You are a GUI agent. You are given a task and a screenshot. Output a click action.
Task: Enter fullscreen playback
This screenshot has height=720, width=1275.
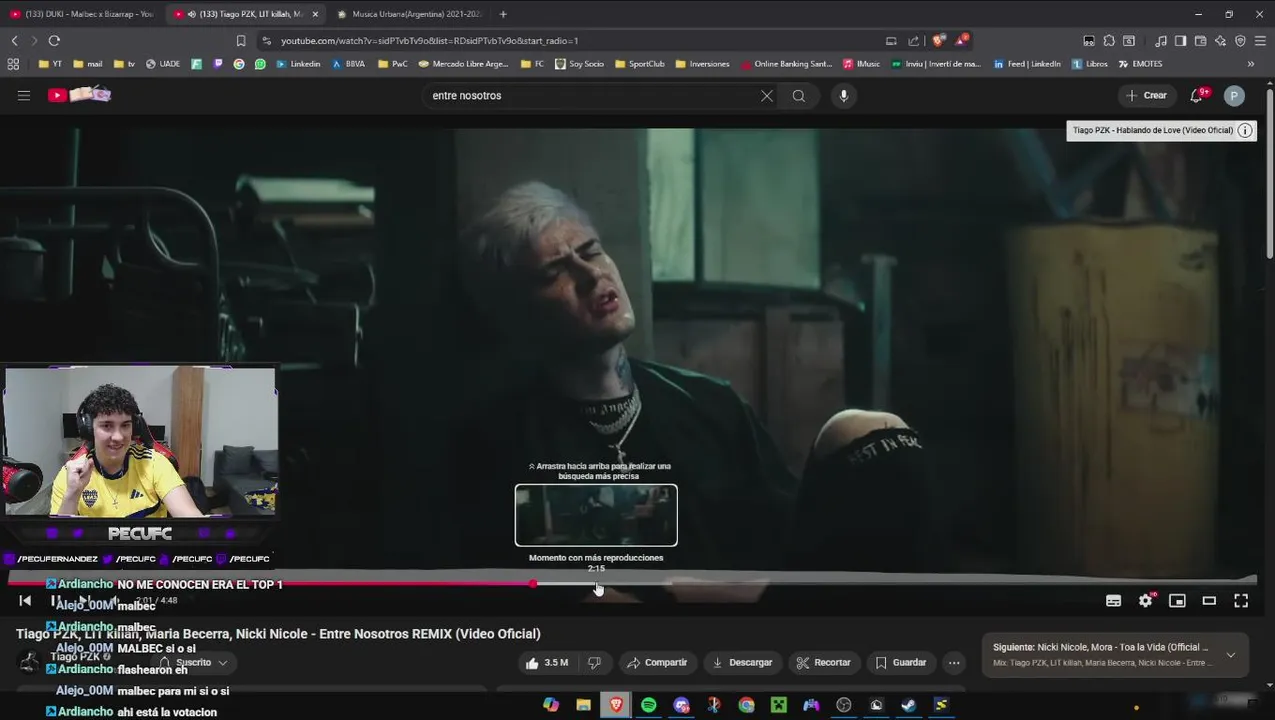1241,600
